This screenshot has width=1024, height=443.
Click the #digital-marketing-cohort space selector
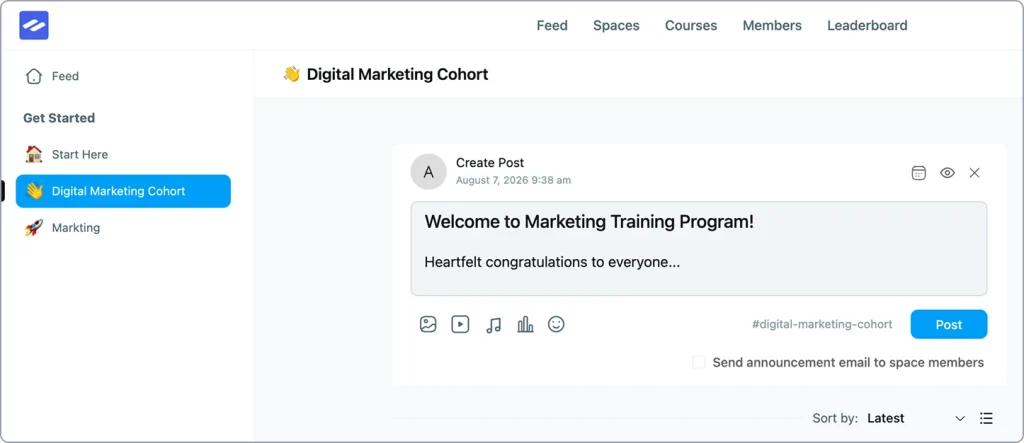pyautogui.click(x=822, y=325)
